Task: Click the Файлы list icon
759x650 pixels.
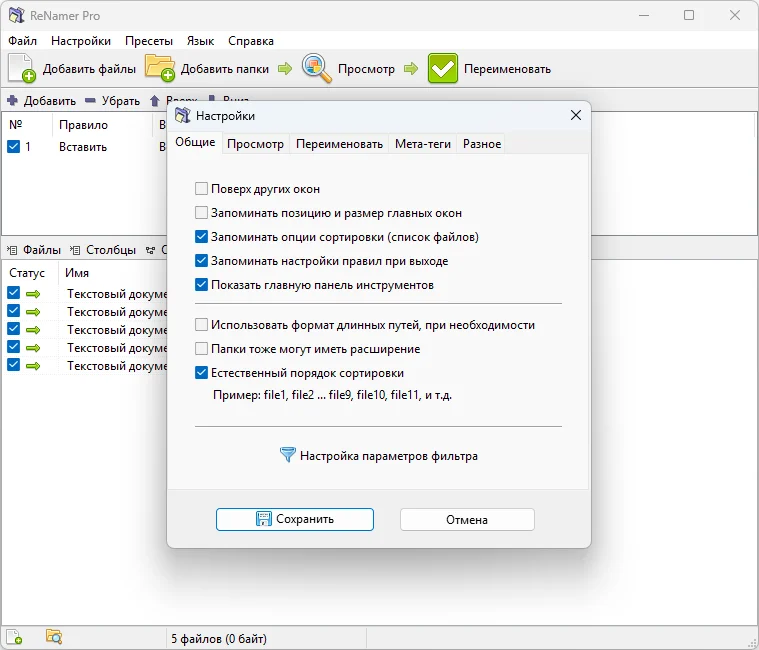Action: click(x=12, y=250)
